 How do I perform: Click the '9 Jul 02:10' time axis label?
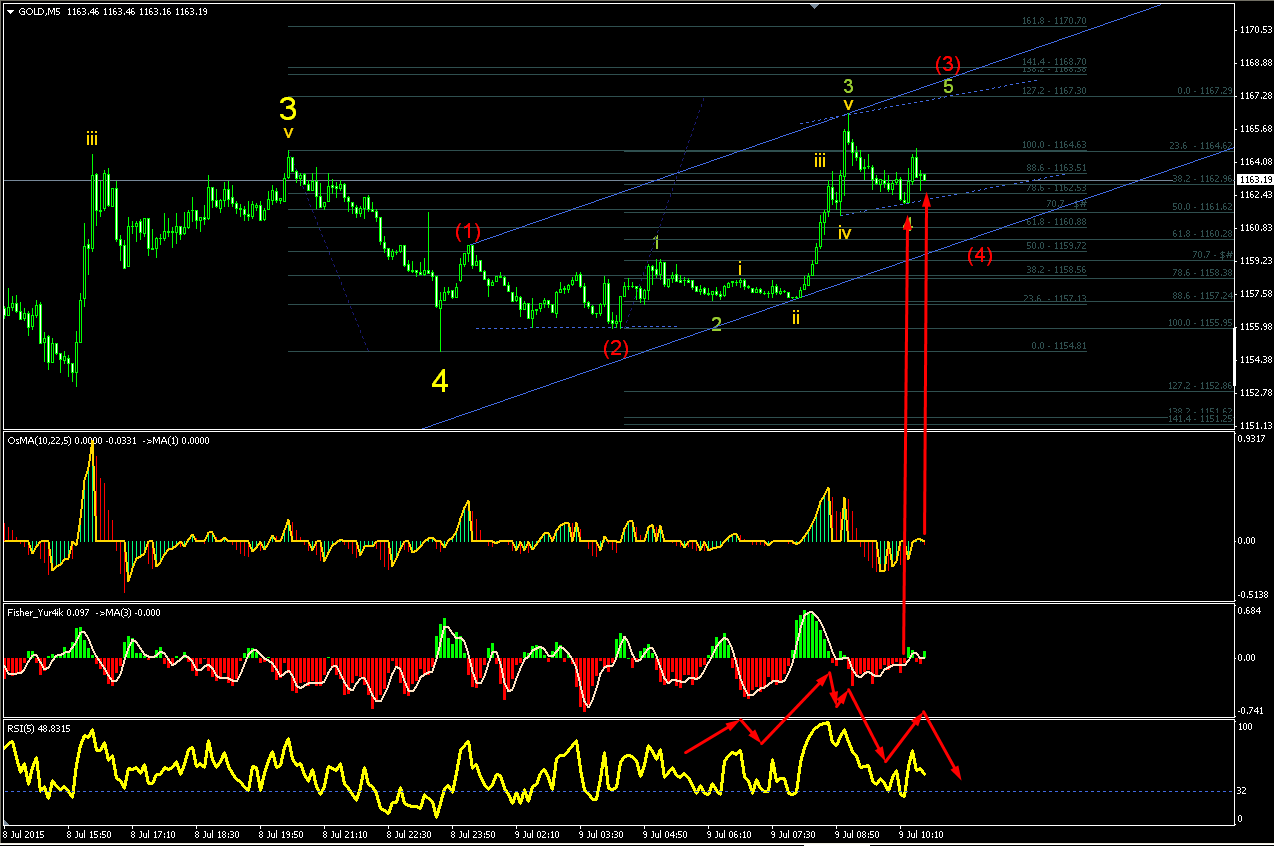point(536,833)
